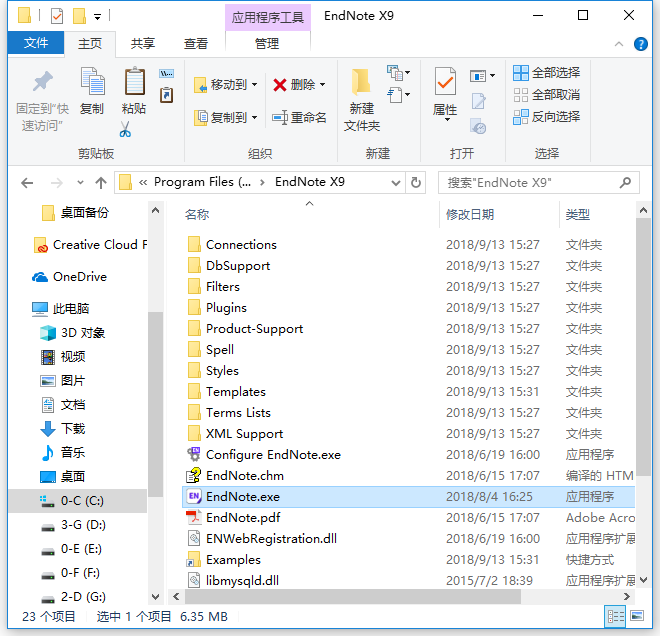Click Select all (全部选择)

546,73
